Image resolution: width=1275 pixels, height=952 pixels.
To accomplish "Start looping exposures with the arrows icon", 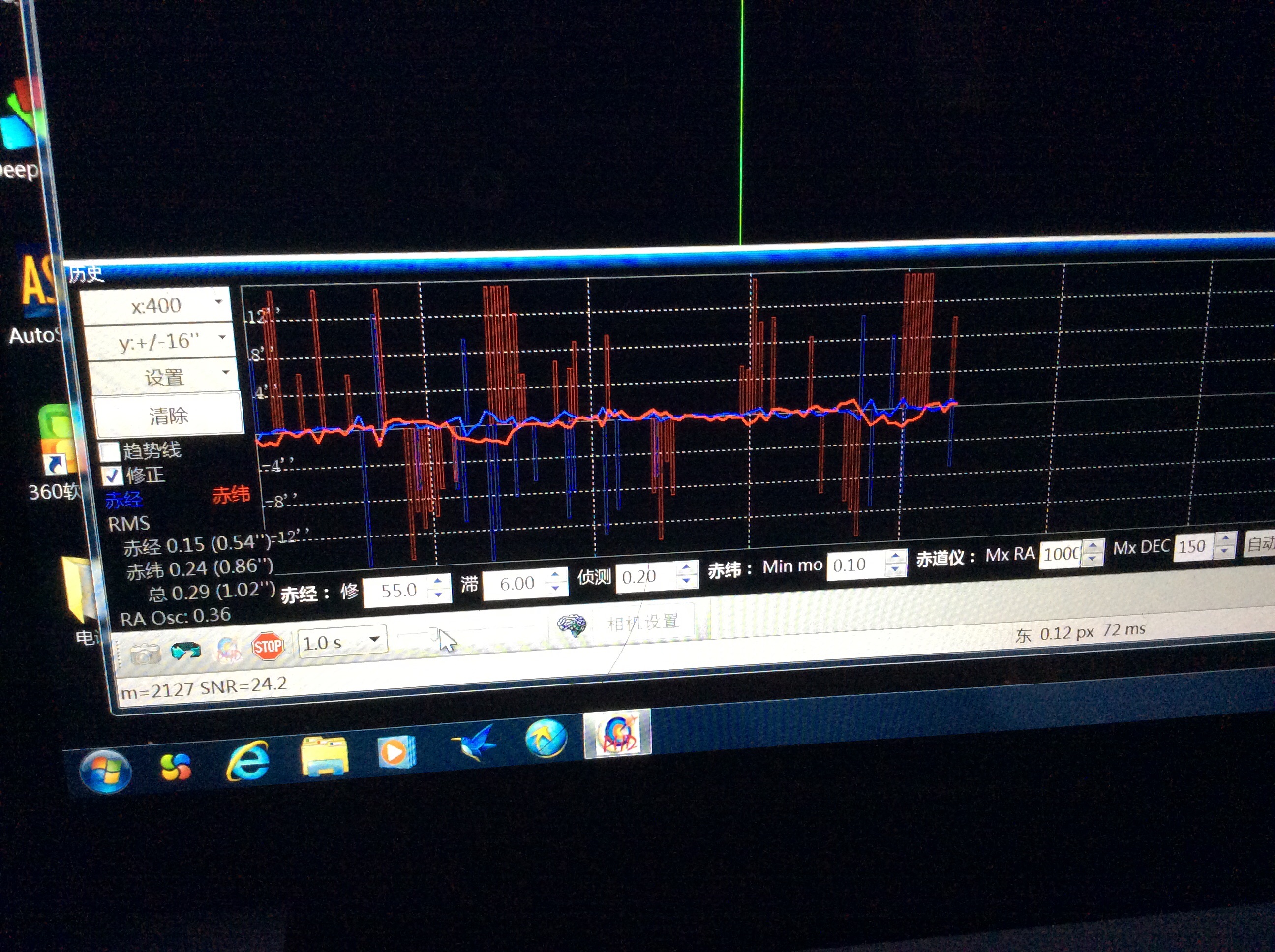I will coord(185,651).
